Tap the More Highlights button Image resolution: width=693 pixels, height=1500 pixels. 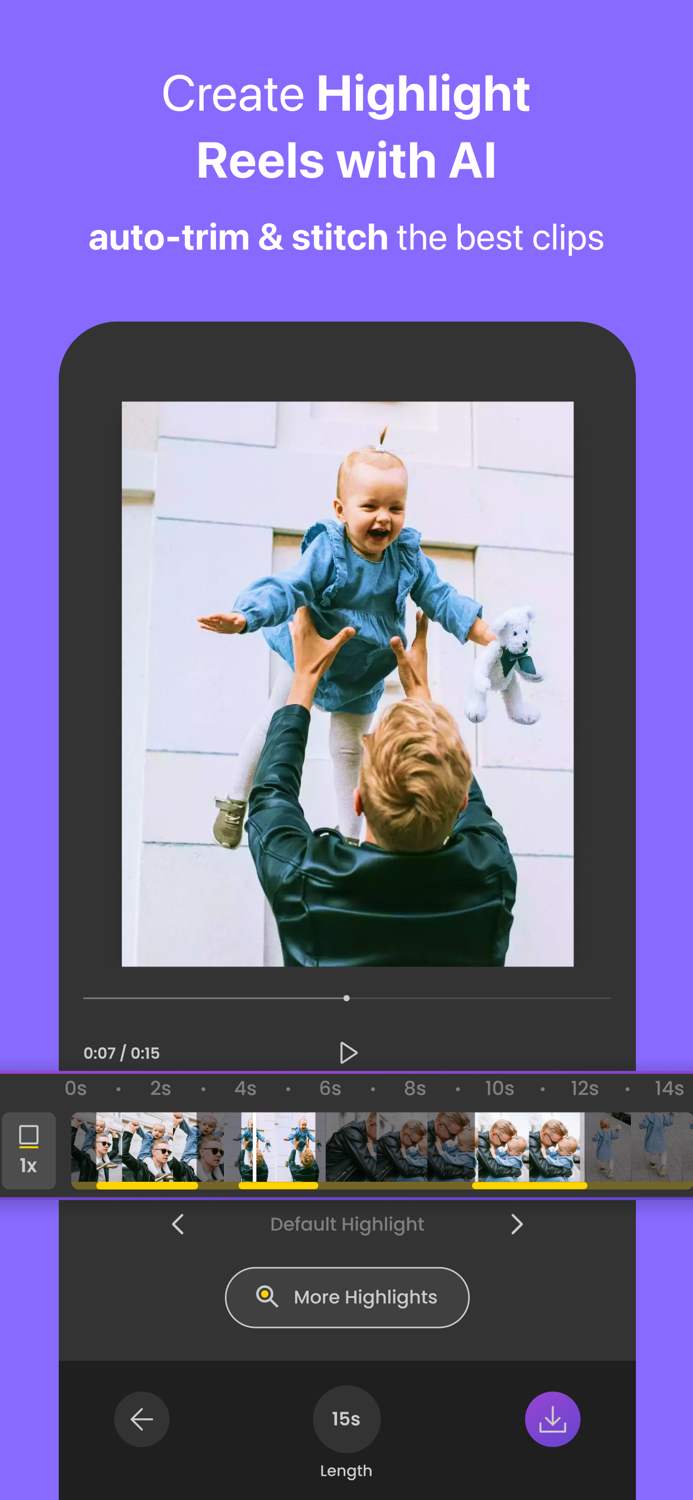click(x=347, y=1297)
